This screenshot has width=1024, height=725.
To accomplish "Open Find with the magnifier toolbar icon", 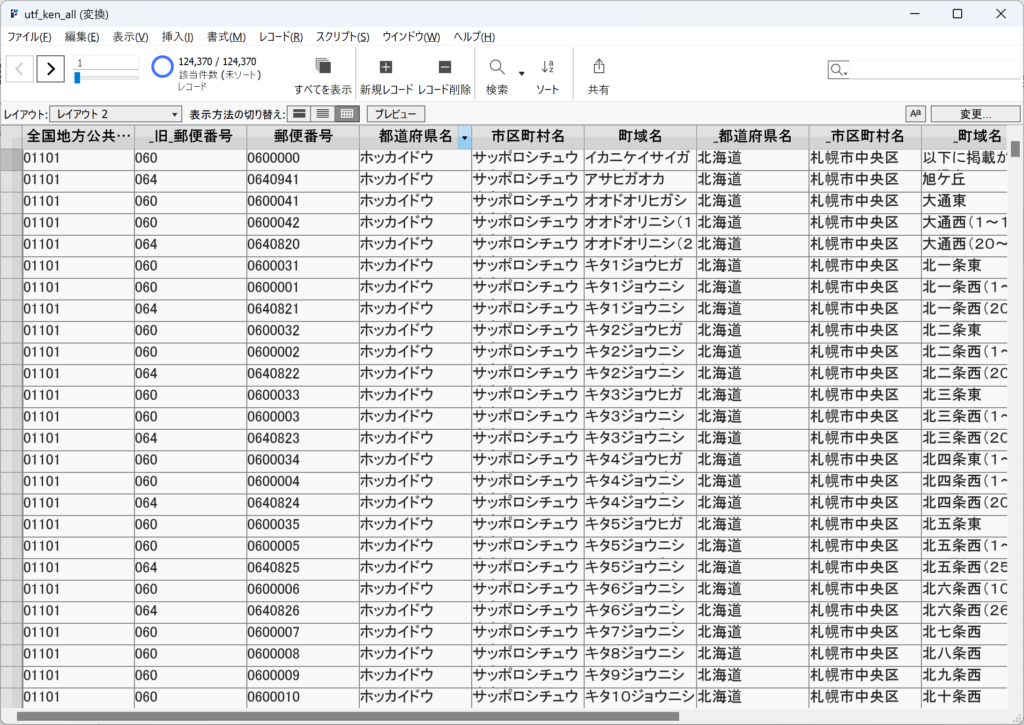I will [x=496, y=67].
